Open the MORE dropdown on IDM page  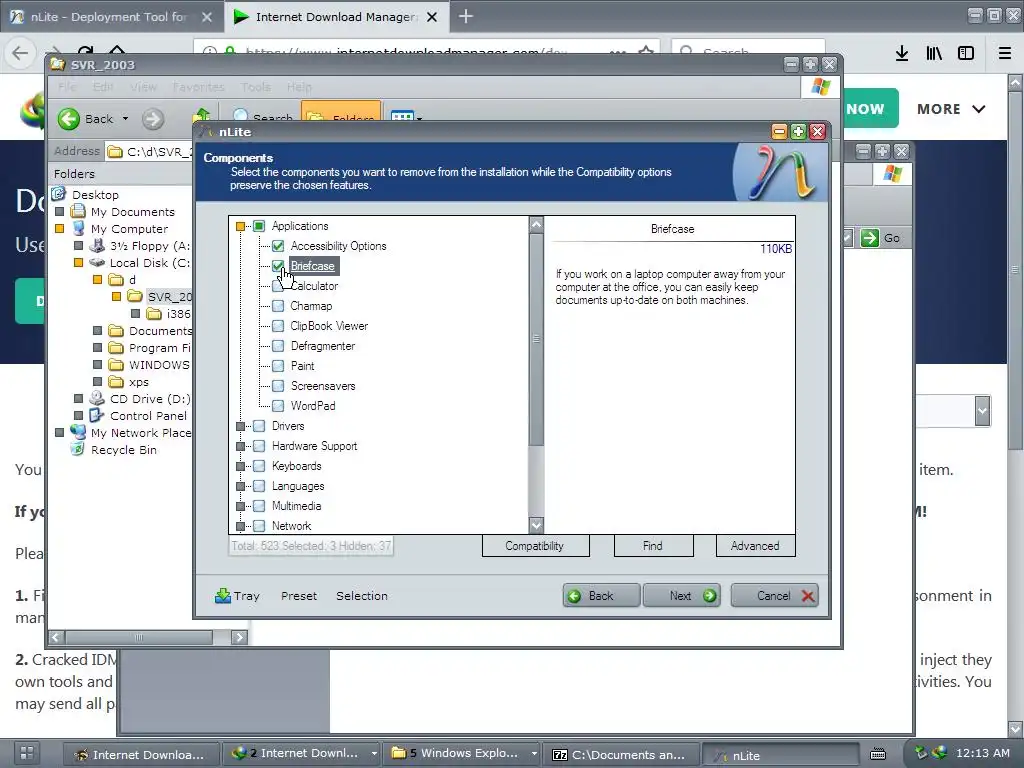(950, 109)
